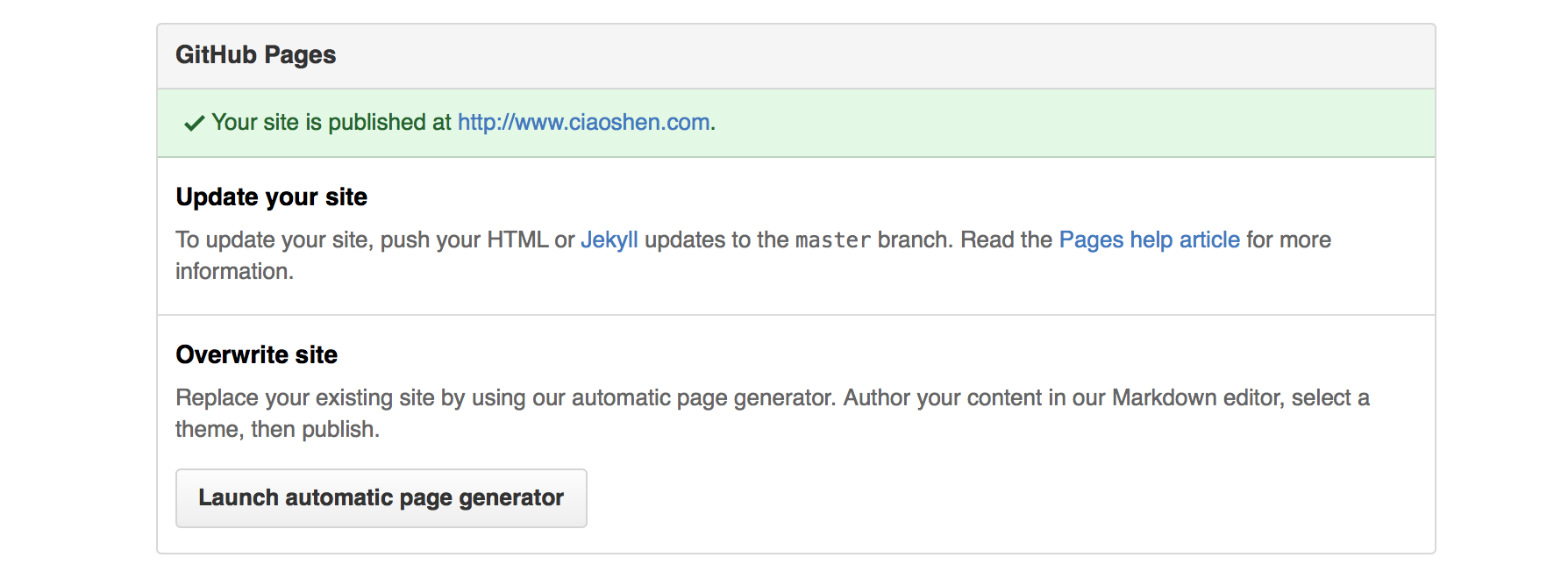Click the 'theme, then publish.' text
The height and width of the screenshot is (579, 1568).
tap(277, 430)
